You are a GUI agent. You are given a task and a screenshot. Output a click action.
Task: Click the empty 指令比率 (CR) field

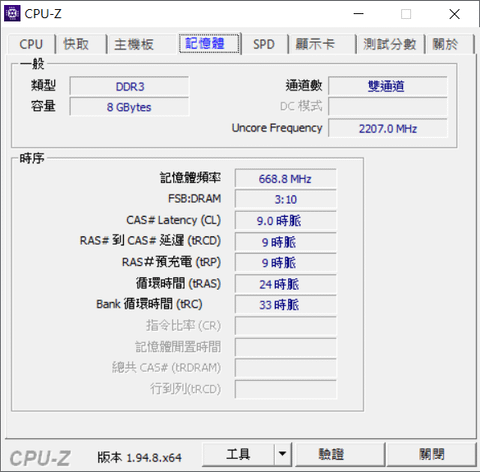285,326
